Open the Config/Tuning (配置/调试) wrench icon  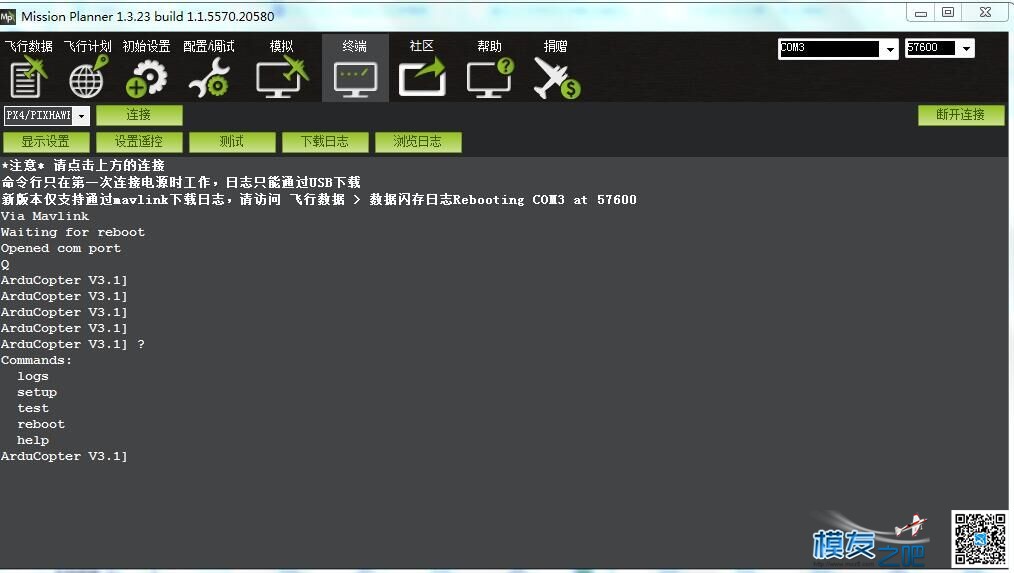pos(209,78)
